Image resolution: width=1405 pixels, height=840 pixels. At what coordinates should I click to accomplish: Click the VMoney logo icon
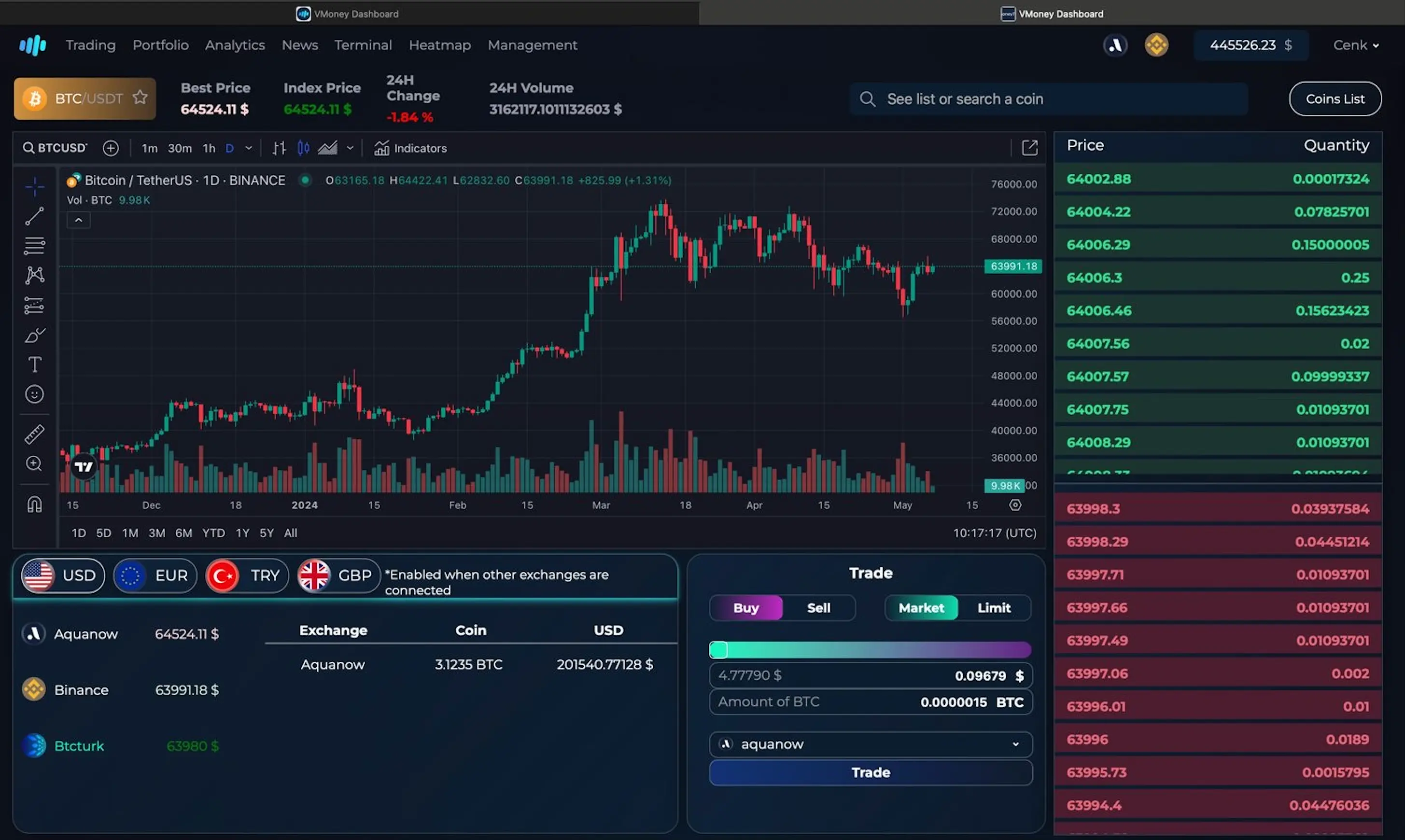pyautogui.click(x=33, y=45)
